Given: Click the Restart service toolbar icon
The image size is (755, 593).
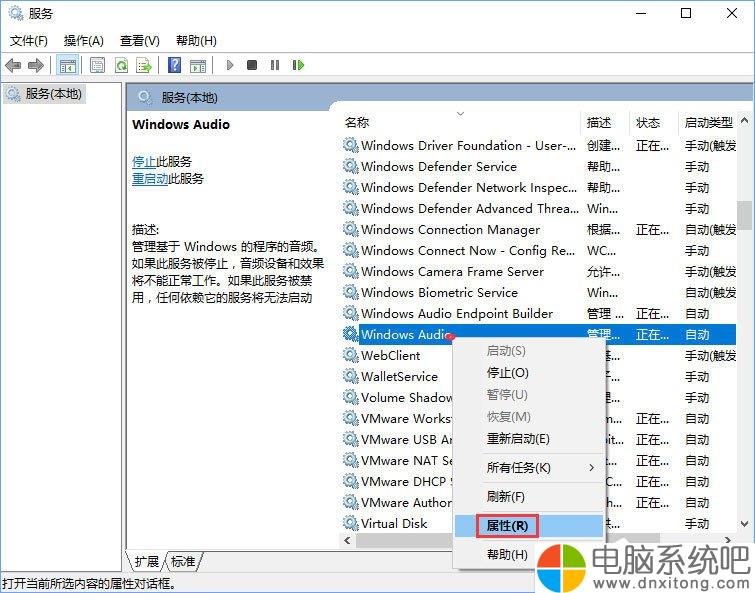Looking at the screenshot, I should click(x=298, y=64).
